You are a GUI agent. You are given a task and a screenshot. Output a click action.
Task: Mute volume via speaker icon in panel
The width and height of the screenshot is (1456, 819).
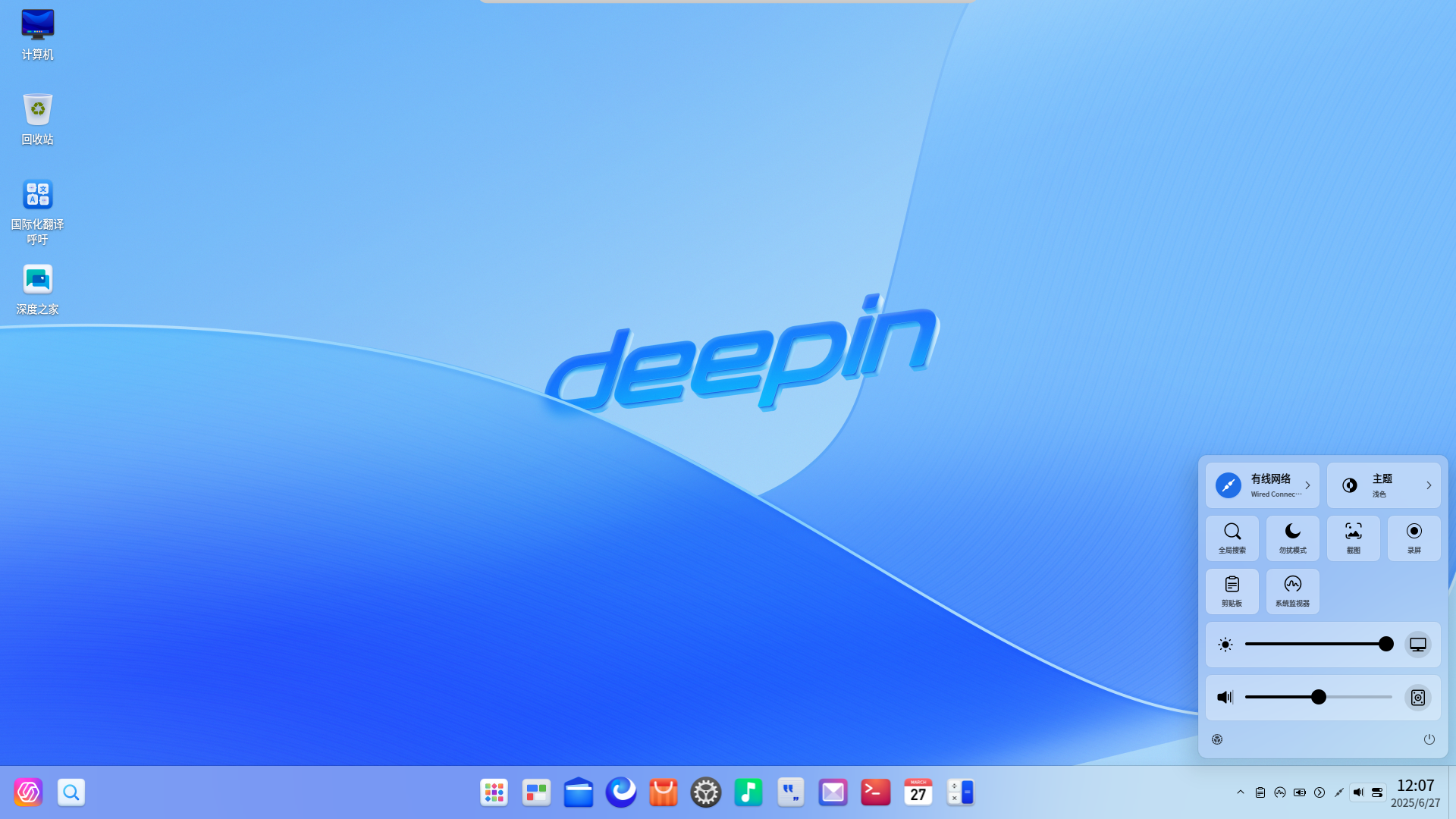(x=1225, y=698)
